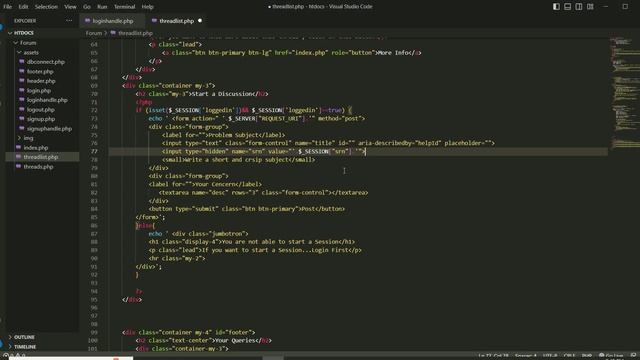Click errors and warnings status icon
This screenshot has height=360, width=640.
click(15, 356)
